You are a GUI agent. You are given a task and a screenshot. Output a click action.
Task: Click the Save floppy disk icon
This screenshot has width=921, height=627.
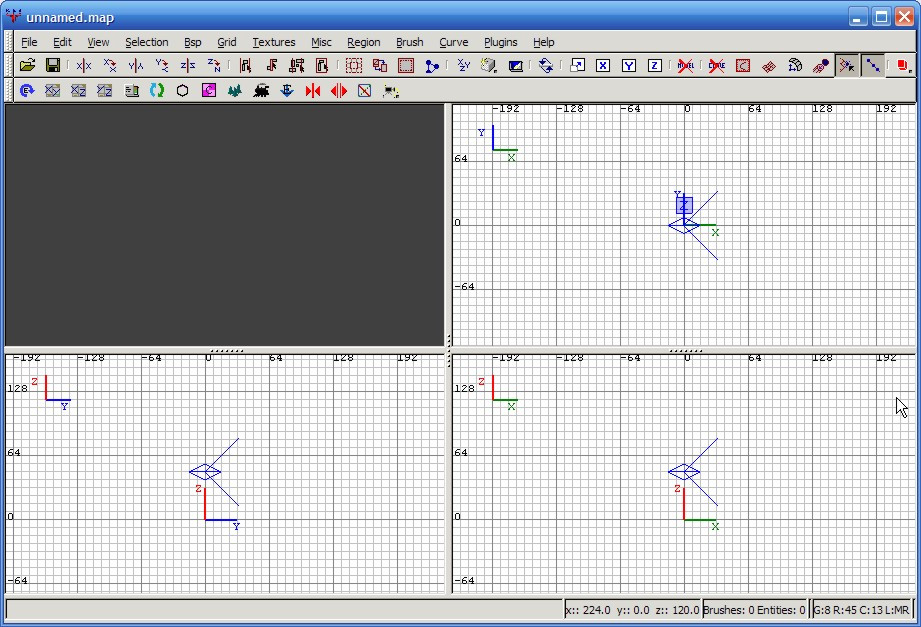pyautogui.click(x=53, y=66)
